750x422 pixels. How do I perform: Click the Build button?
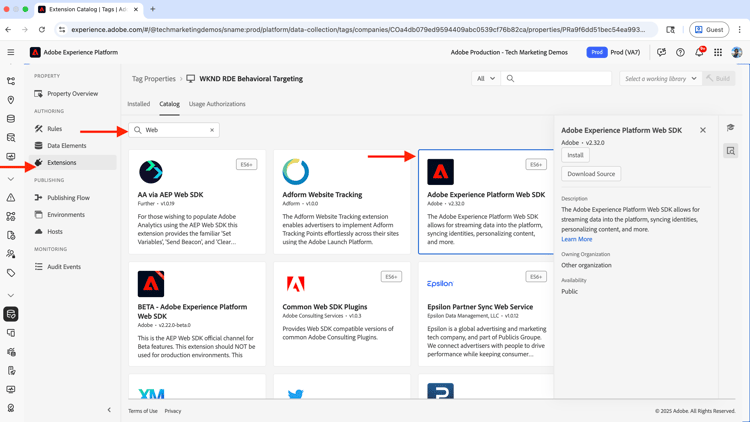coord(718,78)
